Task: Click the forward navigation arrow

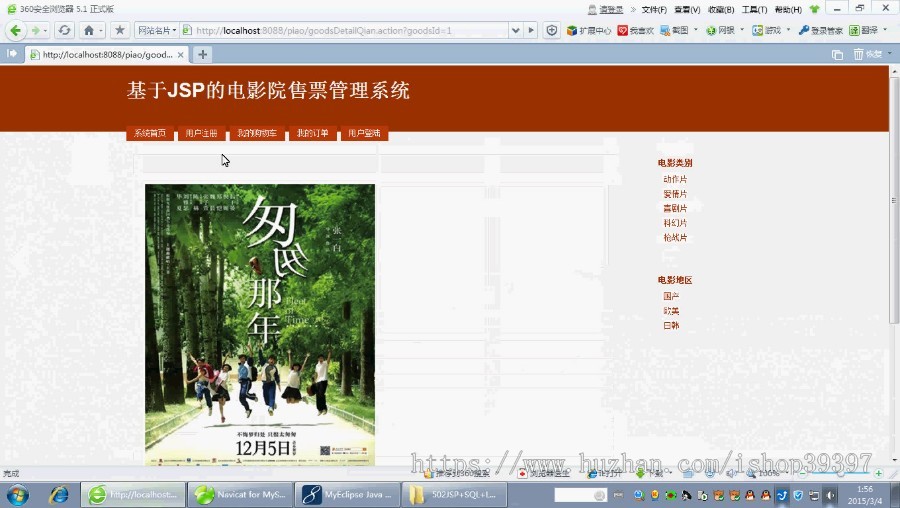Action: (36, 30)
